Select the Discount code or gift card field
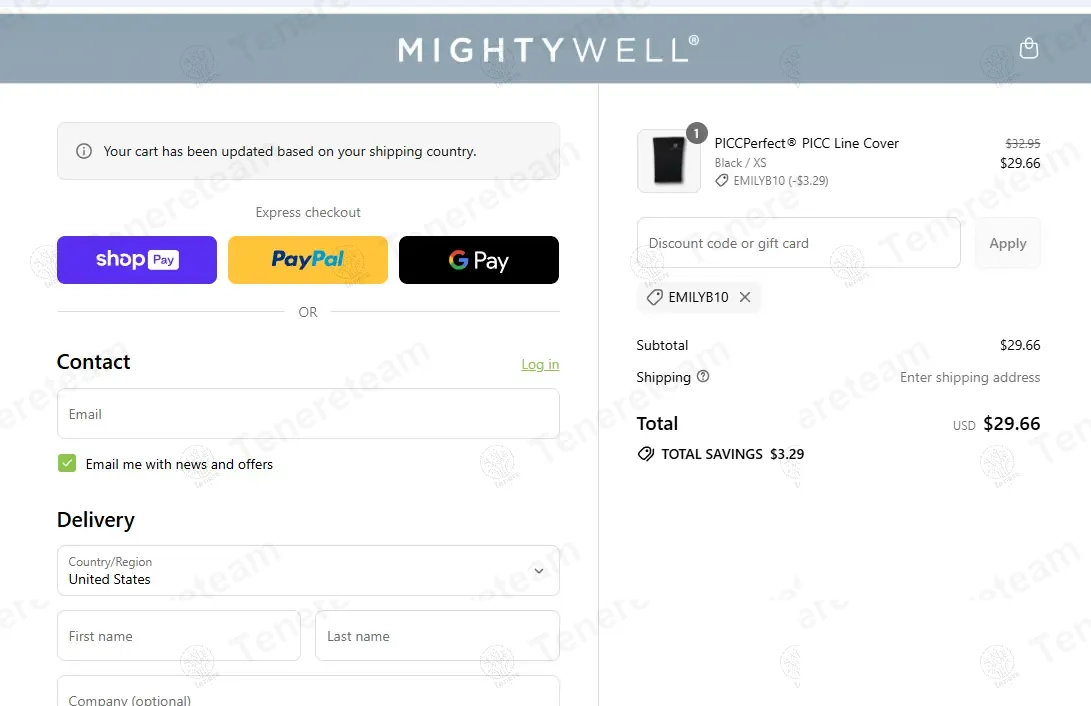This screenshot has height=706, width=1091. (799, 243)
